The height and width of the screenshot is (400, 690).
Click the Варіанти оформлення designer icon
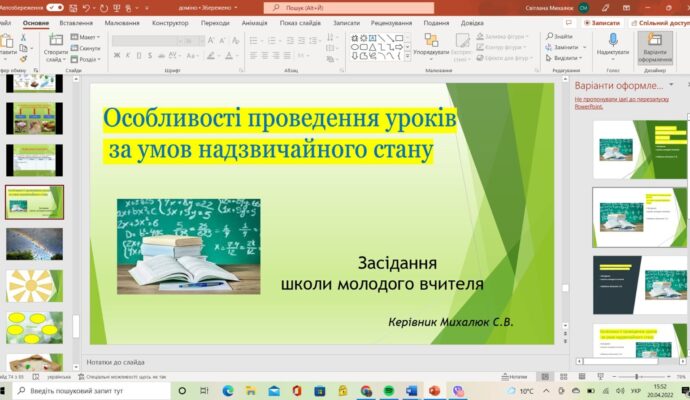[655, 48]
